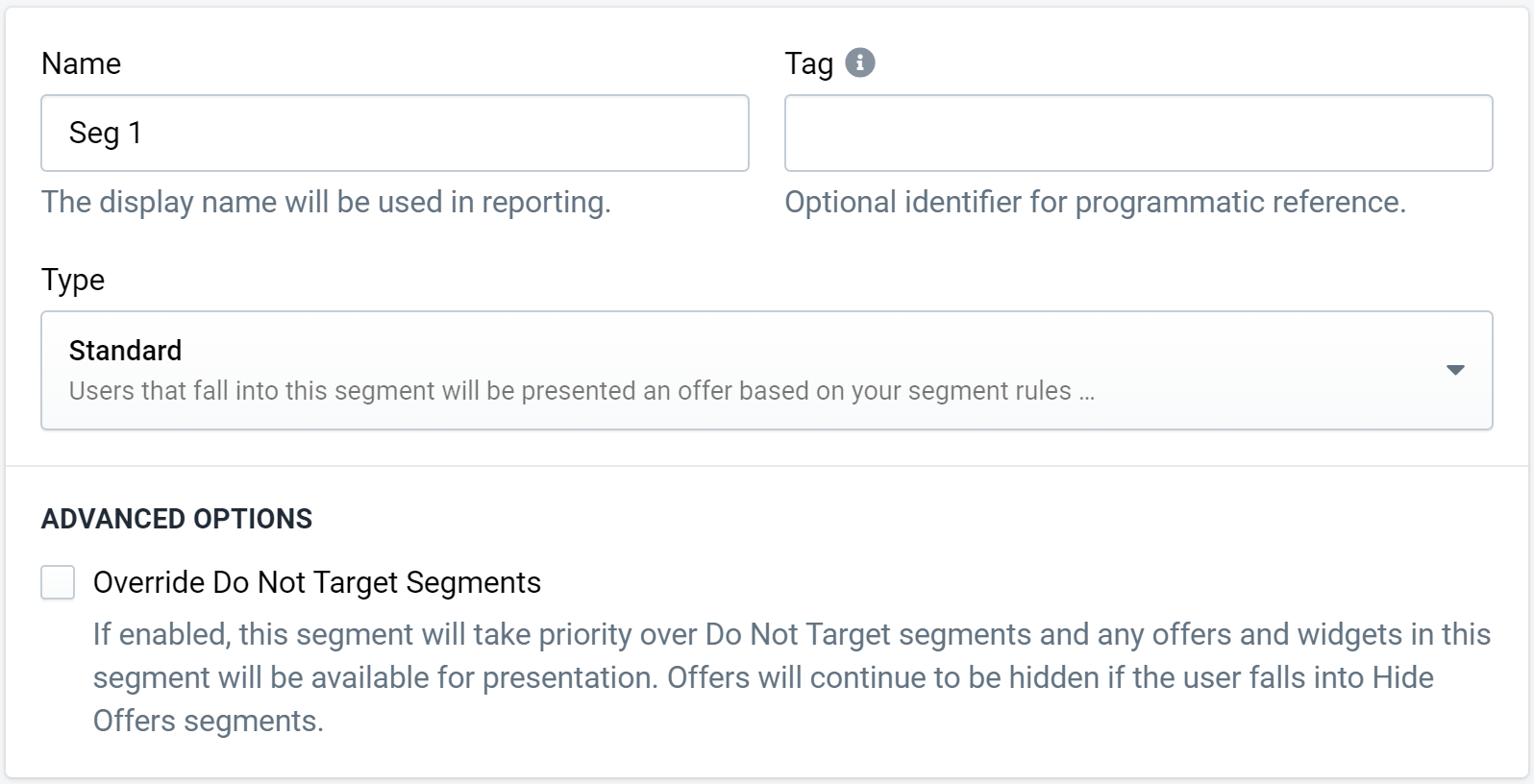
Task: Click the 'If enabled, this segment will take priority' text
Action: pyautogui.click(x=792, y=634)
